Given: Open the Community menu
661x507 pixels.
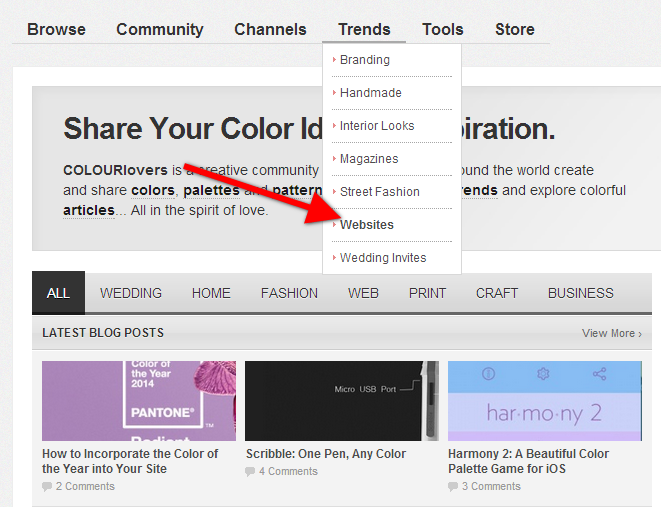Looking at the screenshot, I should 159,29.
